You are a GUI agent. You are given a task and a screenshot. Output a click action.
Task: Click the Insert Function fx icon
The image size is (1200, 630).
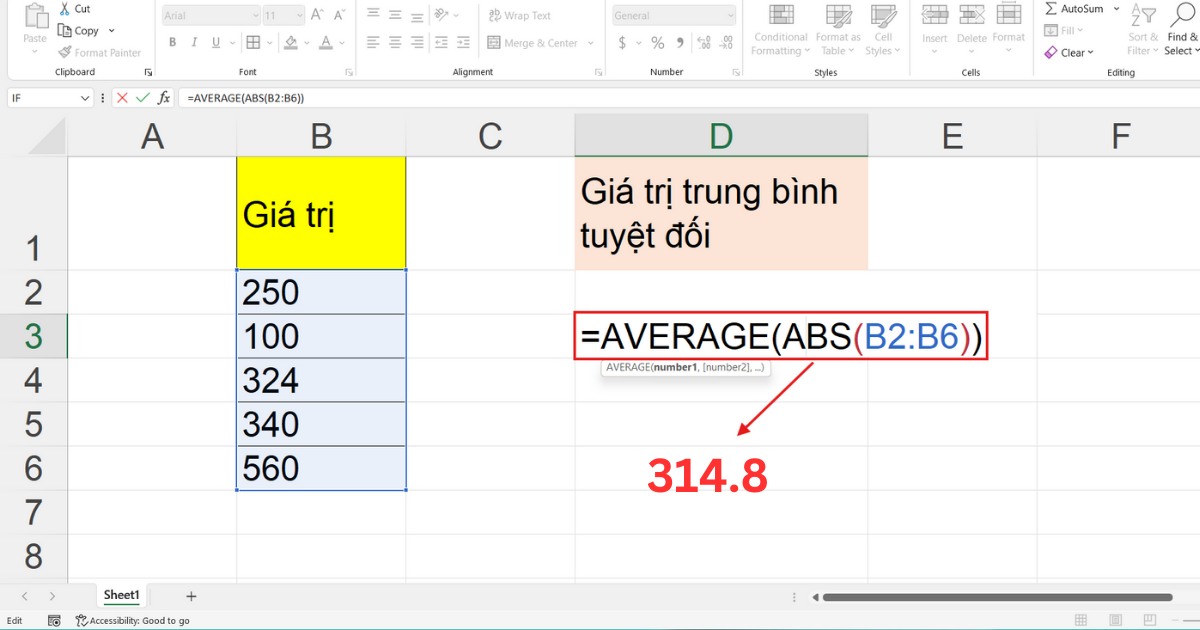tap(166, 97)
